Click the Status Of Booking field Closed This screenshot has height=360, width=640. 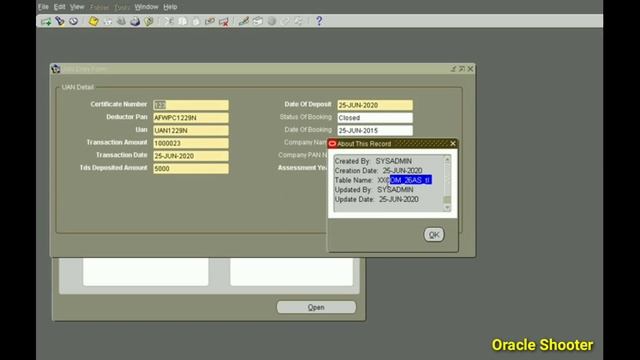375,118
